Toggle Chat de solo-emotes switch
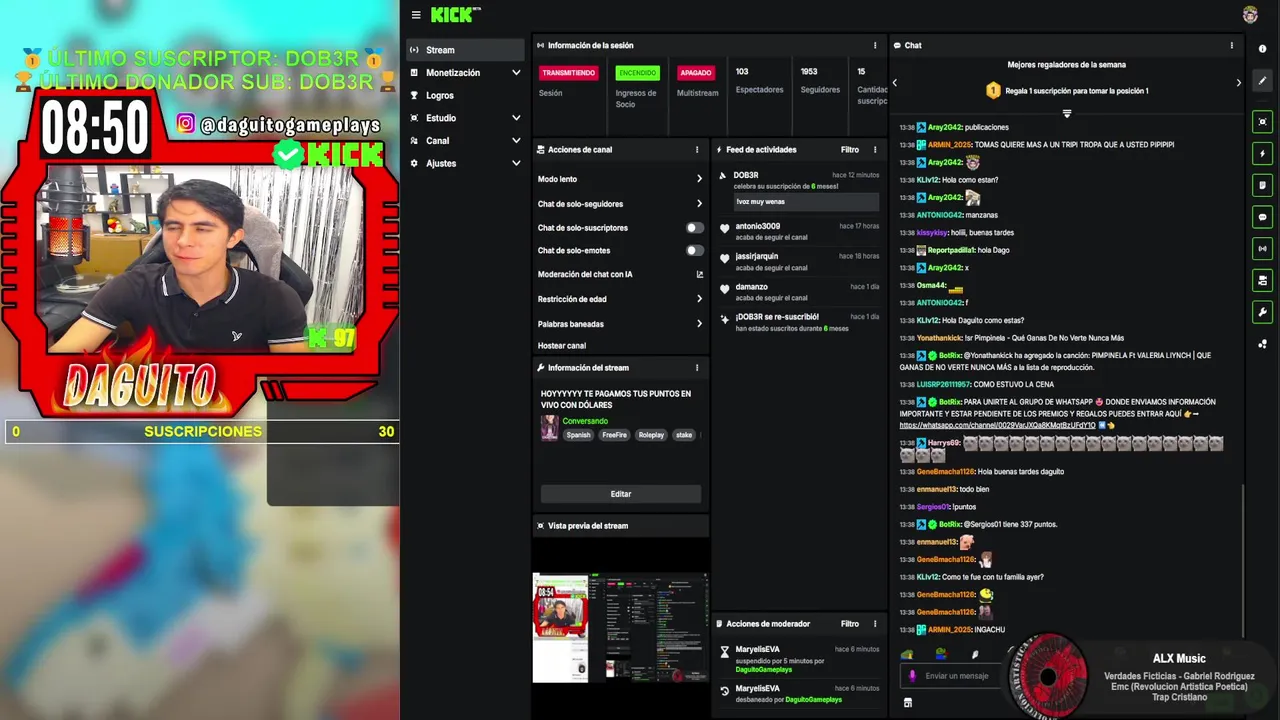The image size is (1280, 720). pyautogui.click(x=694, y=251)
